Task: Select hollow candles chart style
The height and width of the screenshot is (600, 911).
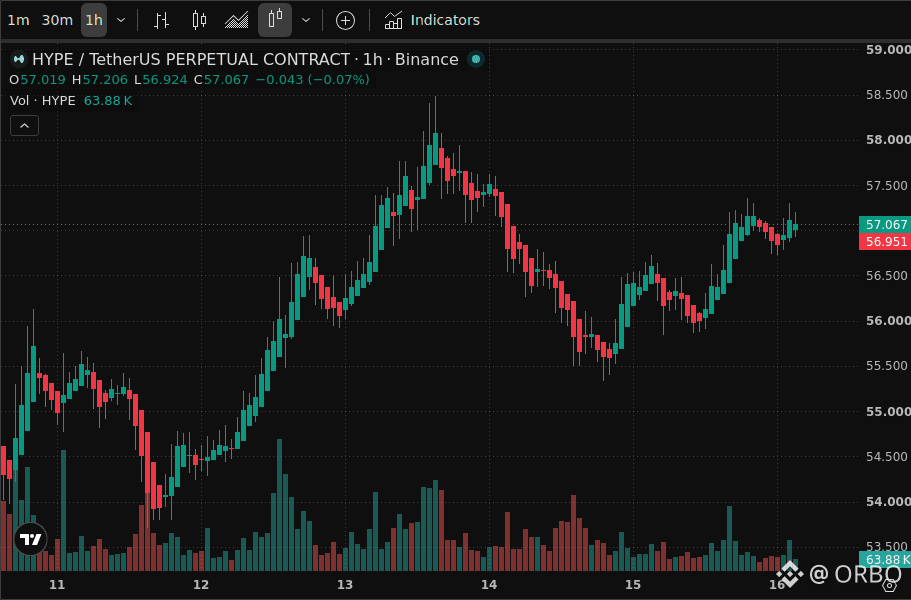Action: point(275,20)
